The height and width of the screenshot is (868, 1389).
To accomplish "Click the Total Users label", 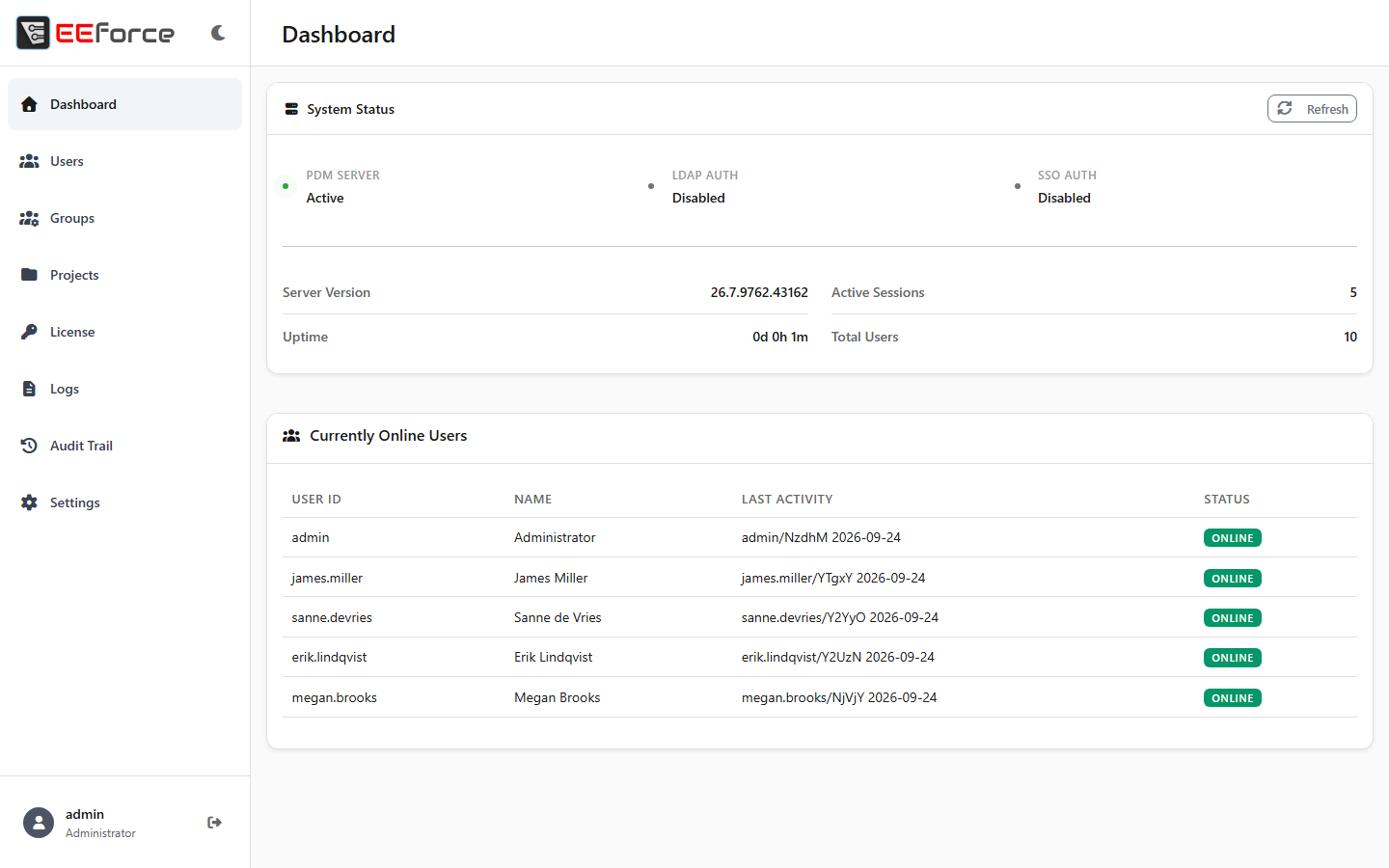I will [x=864, y=337].
